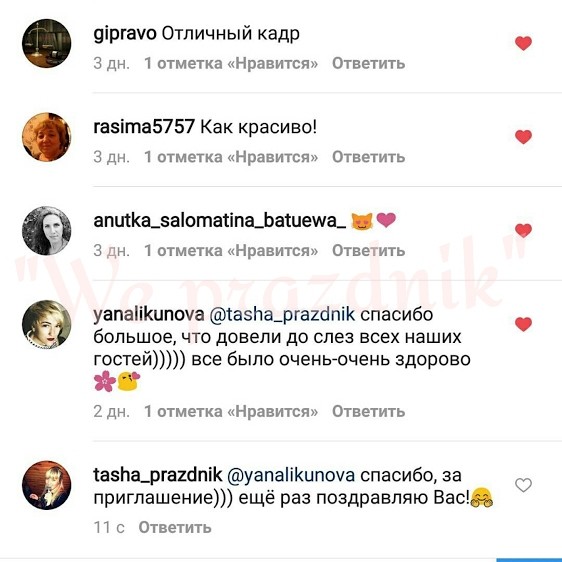Reply to tasha_prazdnik's latest comment
This screenshot has width=562, height=562.
175,527
